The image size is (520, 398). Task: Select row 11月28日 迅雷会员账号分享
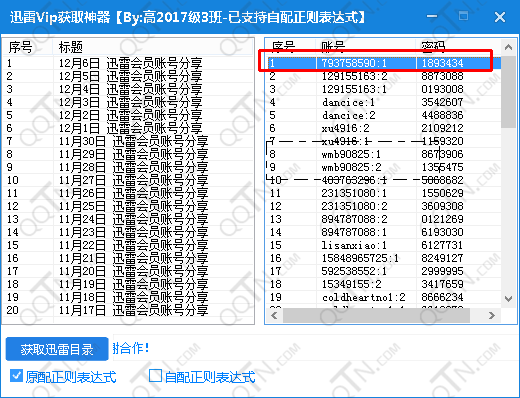pos(128,167)
